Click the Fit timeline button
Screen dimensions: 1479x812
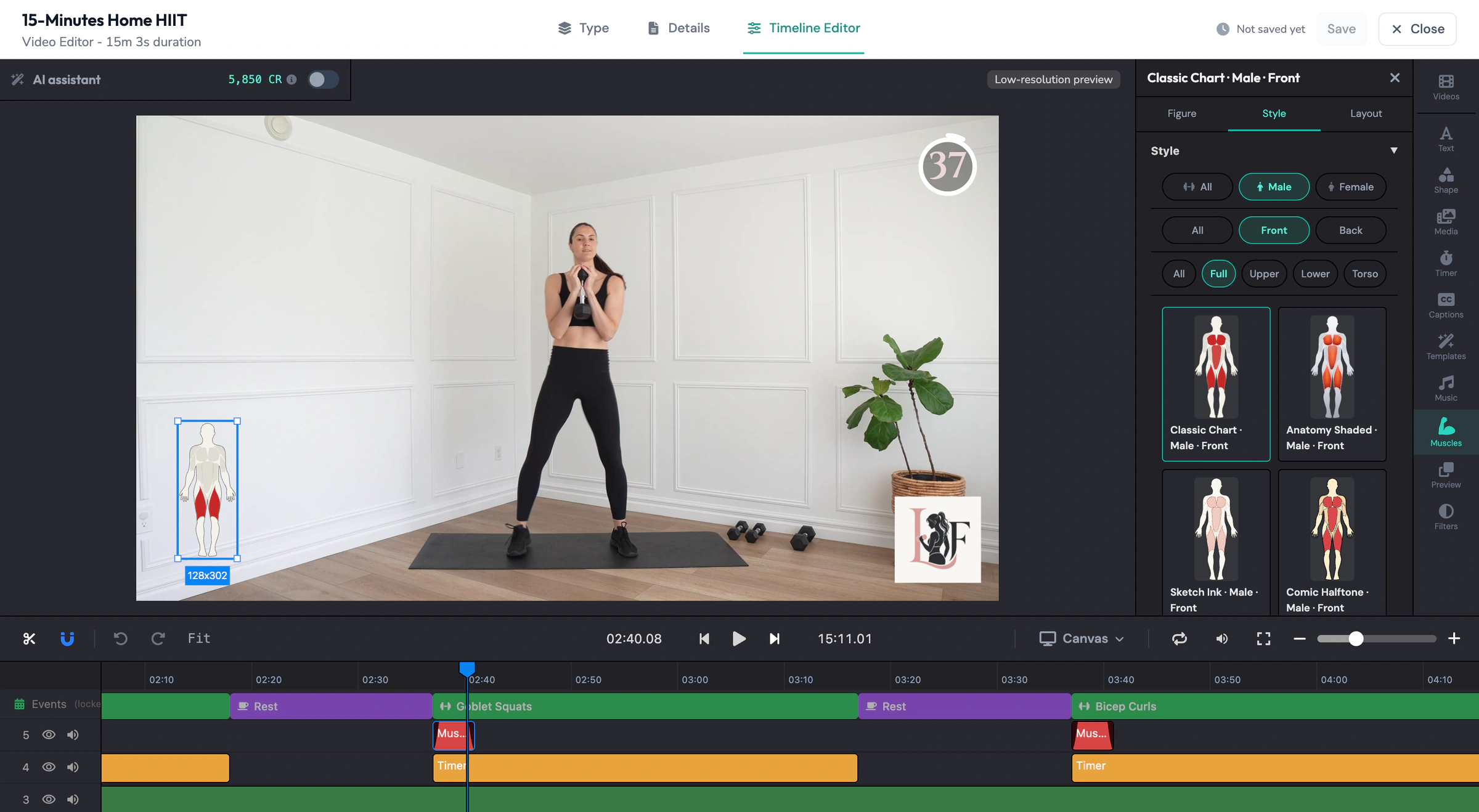tap(199, 638)
